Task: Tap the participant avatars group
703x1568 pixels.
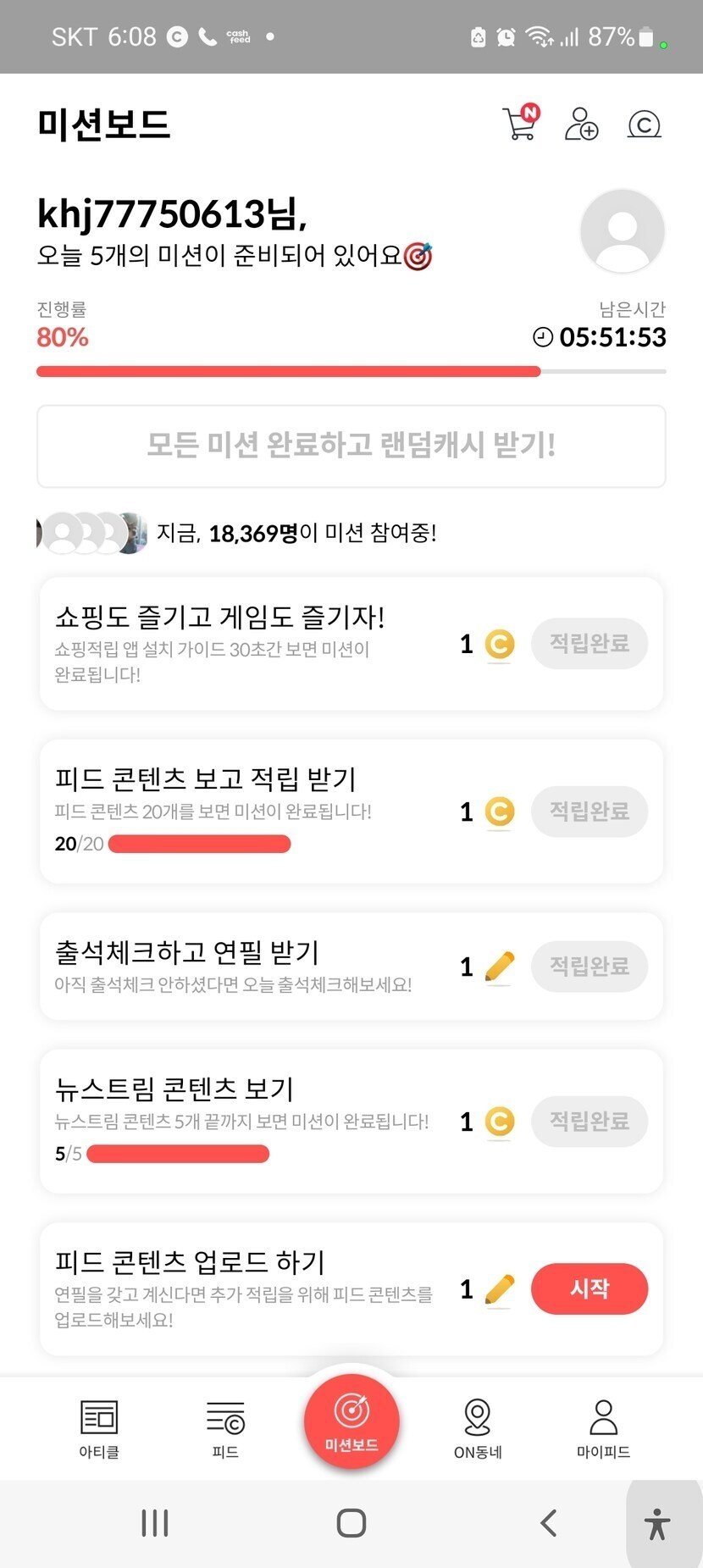Action: (92, 533)
